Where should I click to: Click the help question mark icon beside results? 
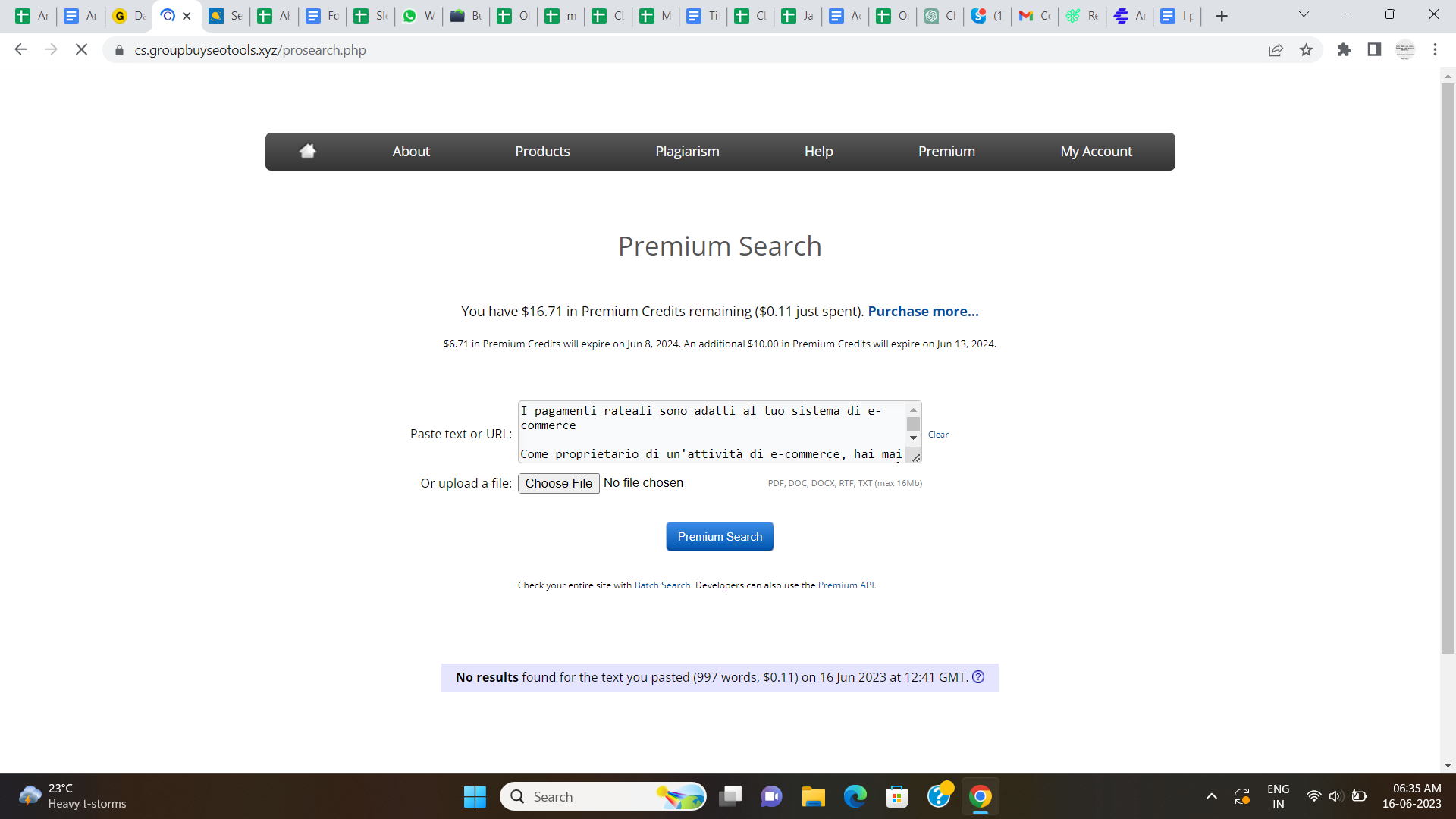(x=978, y=677)
